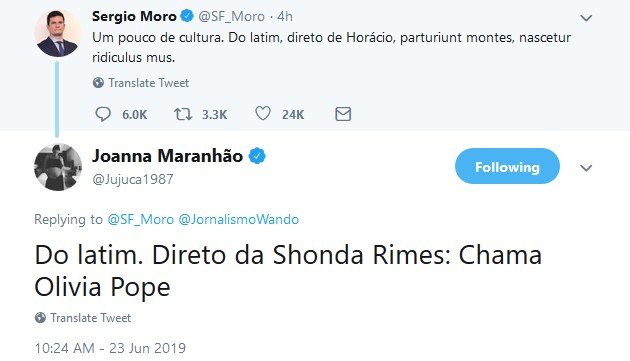Screen dimensions: 630x361
Task: Translate Joanna Maranhão's reply tweet
Action: (91, 318)
